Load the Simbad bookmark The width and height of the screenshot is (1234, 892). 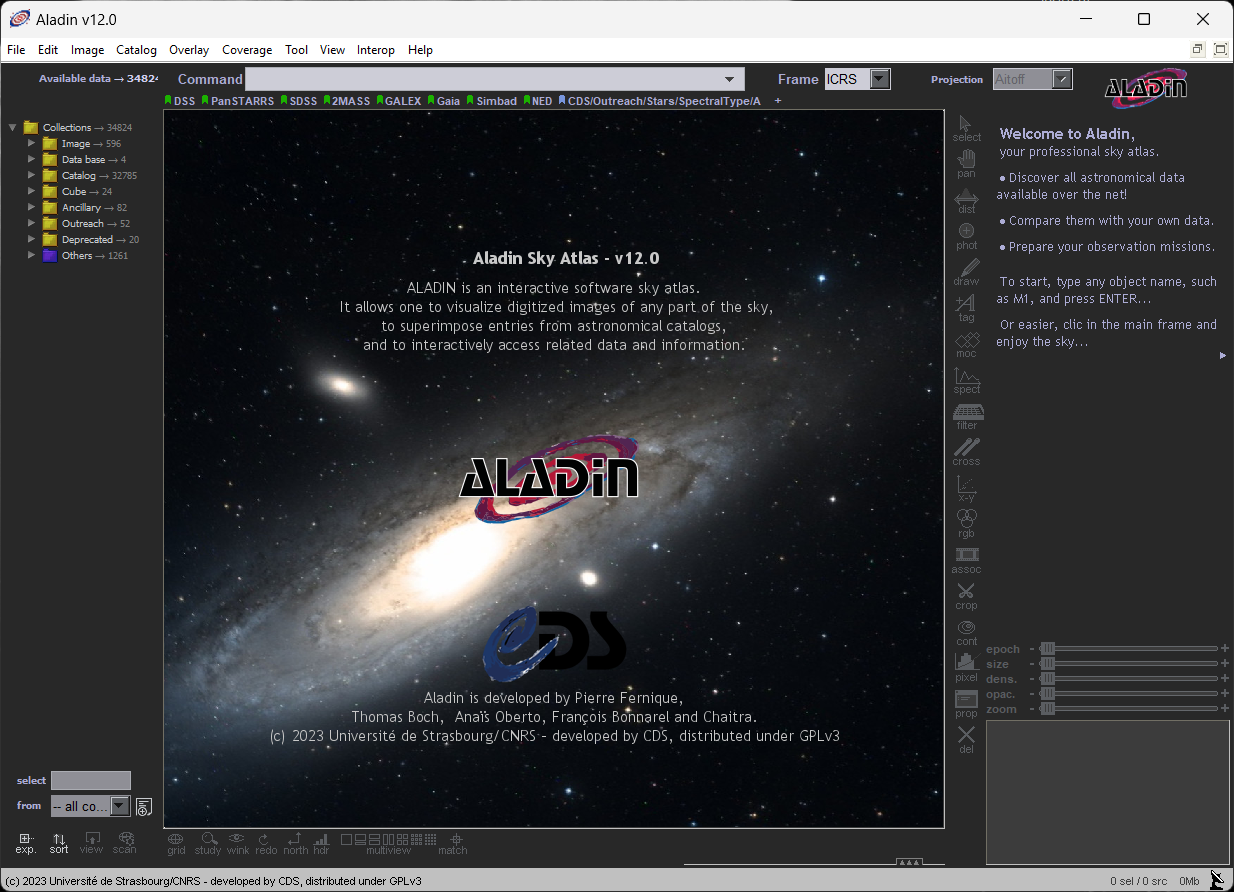tap(491, 101)
